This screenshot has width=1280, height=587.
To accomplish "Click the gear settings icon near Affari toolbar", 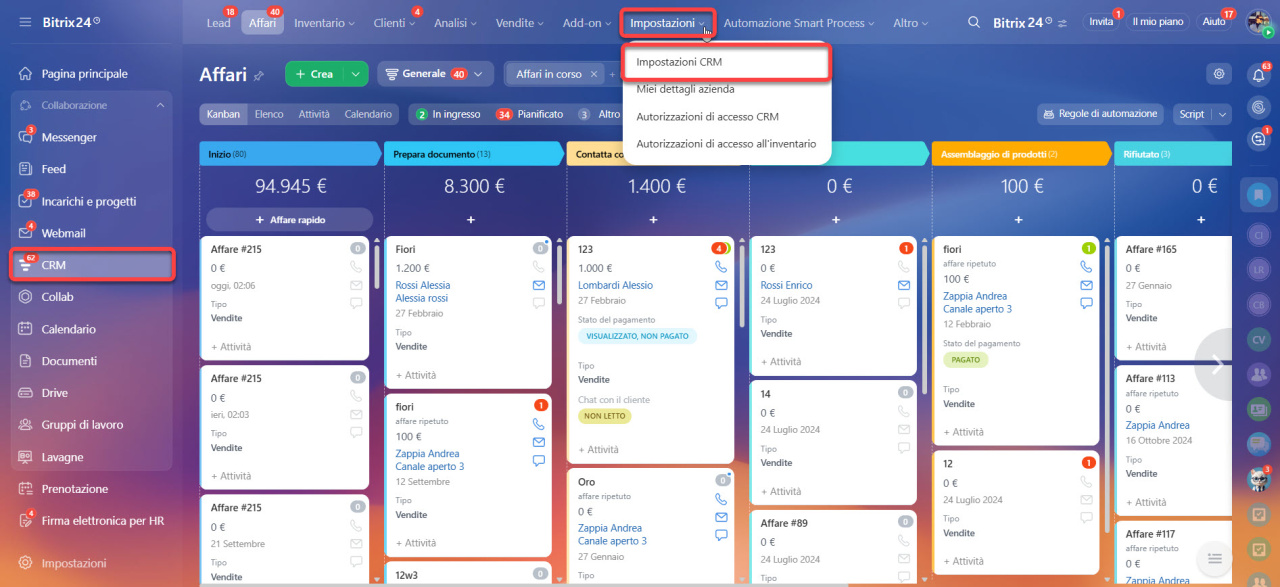I will tap(1218, 74).
